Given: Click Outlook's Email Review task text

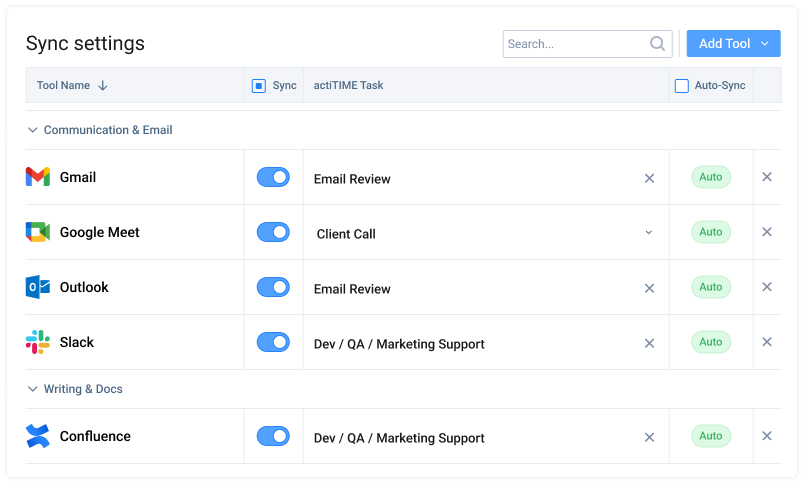Looking at the screenshot, I should pos(352,289).
